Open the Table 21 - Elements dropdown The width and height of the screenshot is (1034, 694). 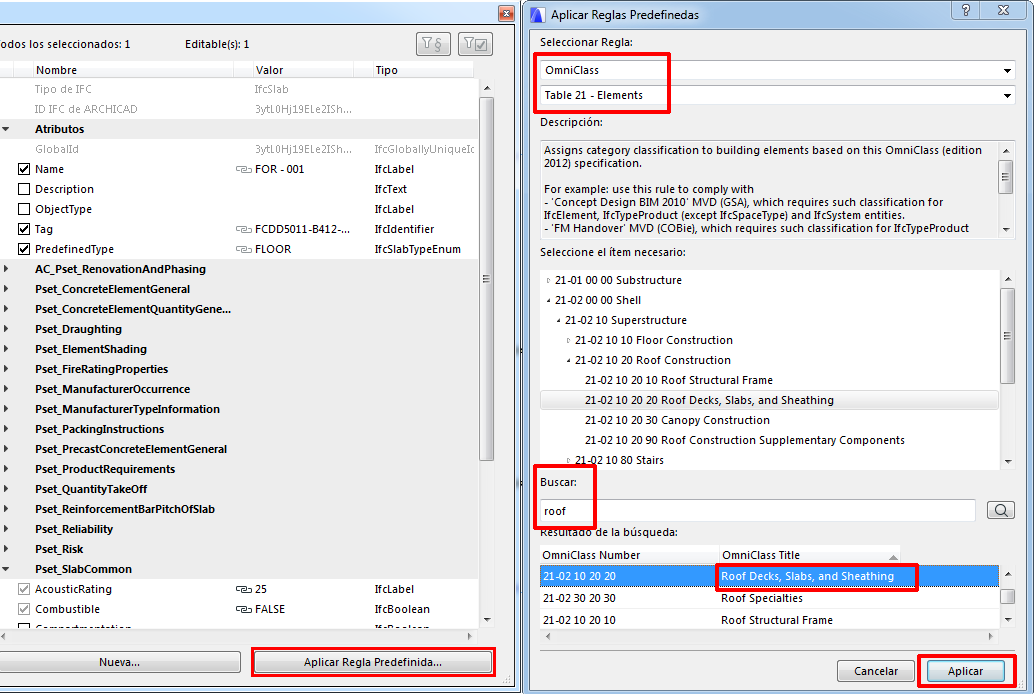click(x=1007, y=96)
